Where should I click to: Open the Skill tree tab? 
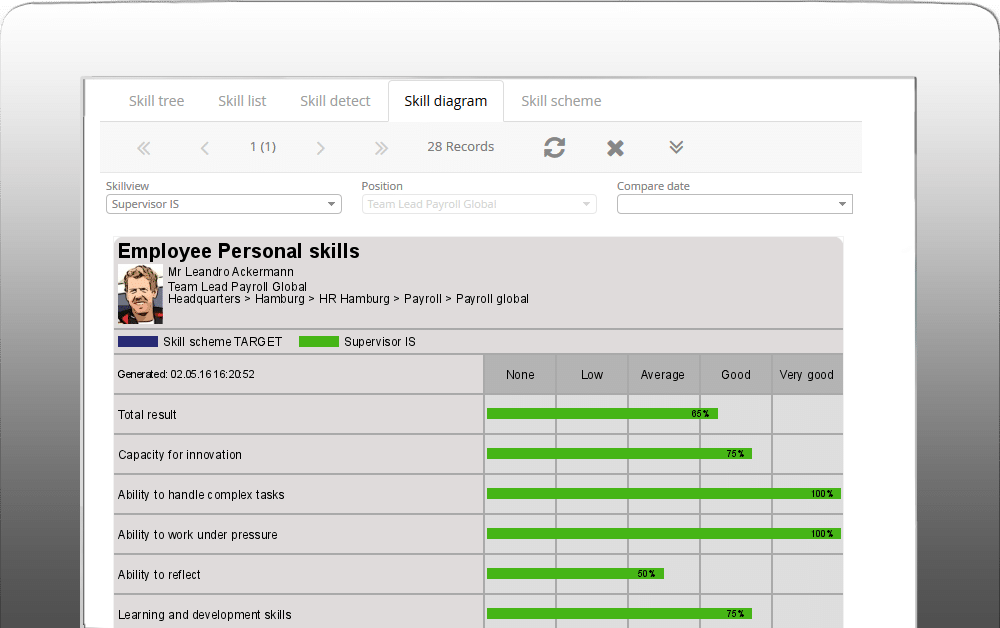click(156, 101)
